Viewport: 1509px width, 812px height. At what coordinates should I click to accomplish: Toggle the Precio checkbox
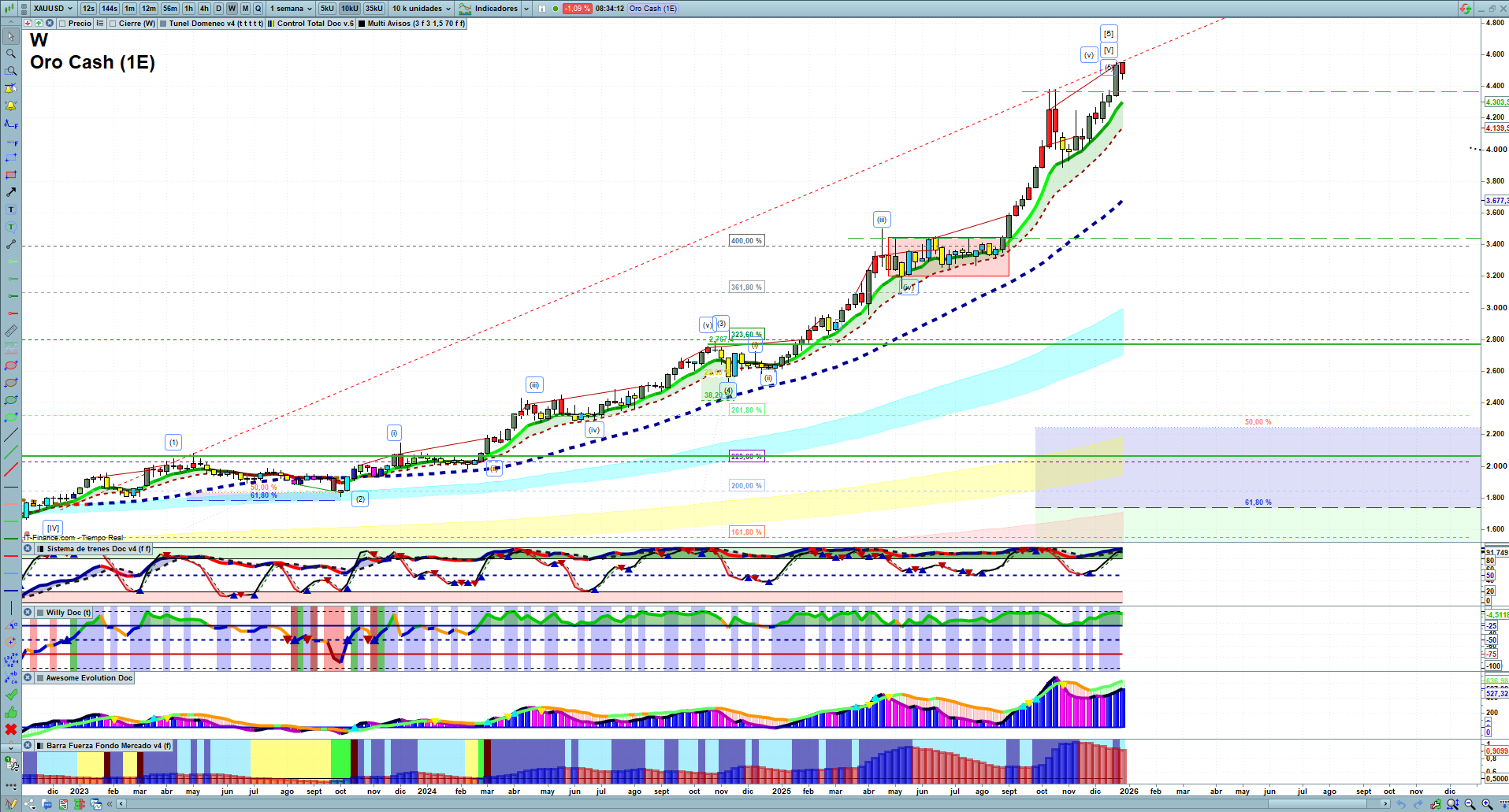[x=63, y=24]
